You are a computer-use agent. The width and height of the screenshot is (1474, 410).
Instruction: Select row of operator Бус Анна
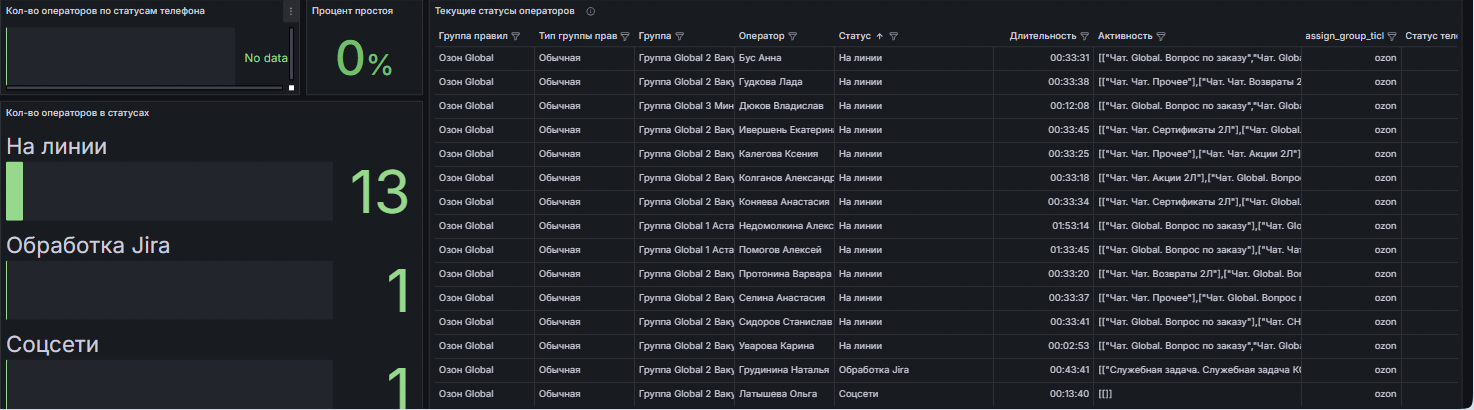[x=945, y=58]
